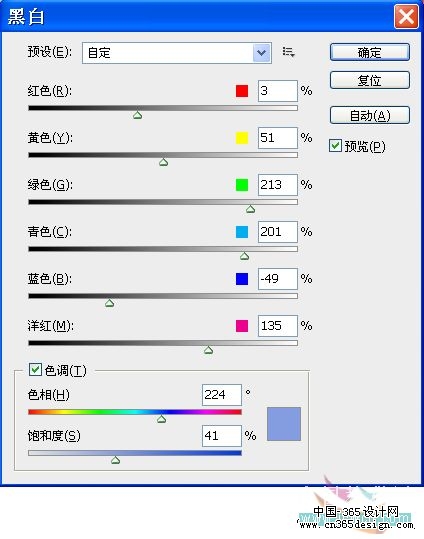The width and height of the screenshot is (424, 539).
Task: Click the 绿色 value input field
Action: tap(278, 185)
